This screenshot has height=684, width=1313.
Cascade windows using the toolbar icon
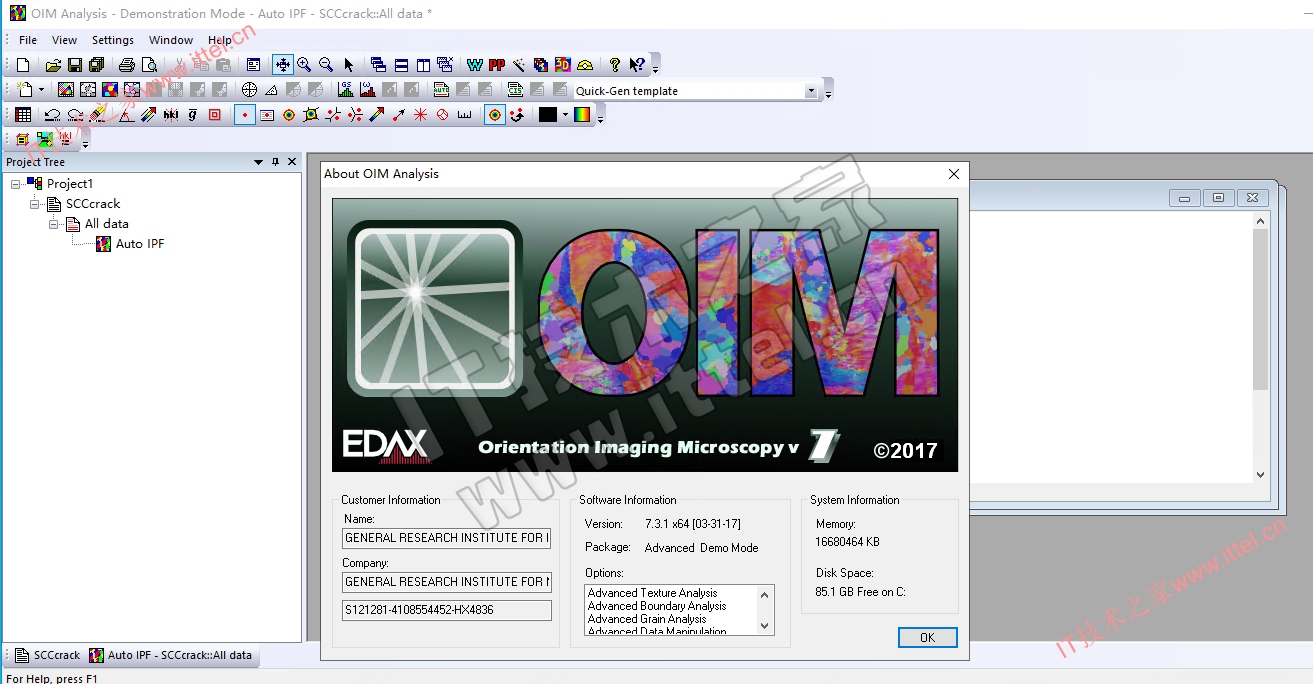pyautogui.click(x=379, y=65)
